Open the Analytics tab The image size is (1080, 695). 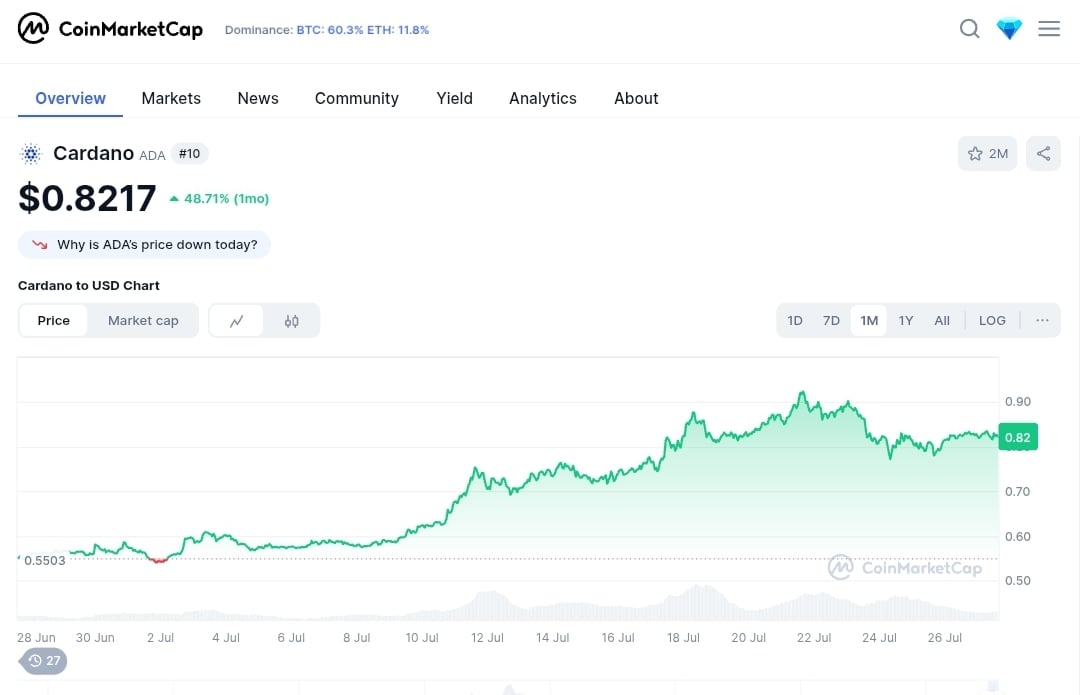pyautogui.click(x=543, y=98)
